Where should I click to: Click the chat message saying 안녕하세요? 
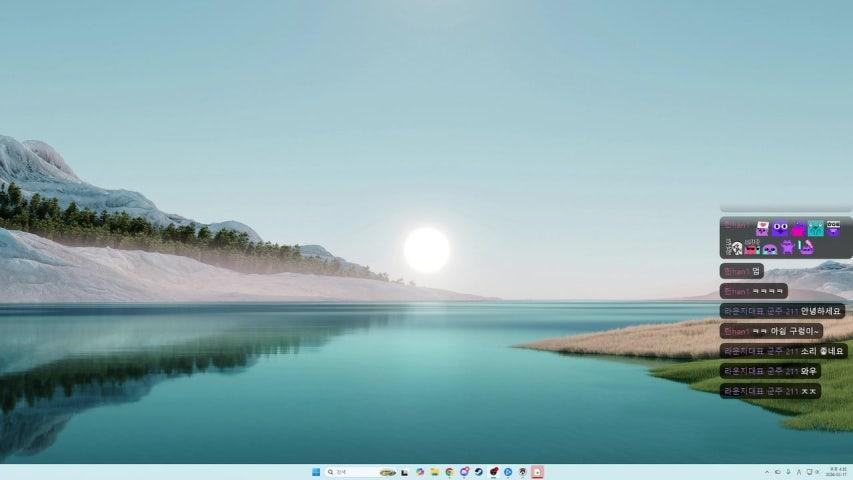point(782,311)
